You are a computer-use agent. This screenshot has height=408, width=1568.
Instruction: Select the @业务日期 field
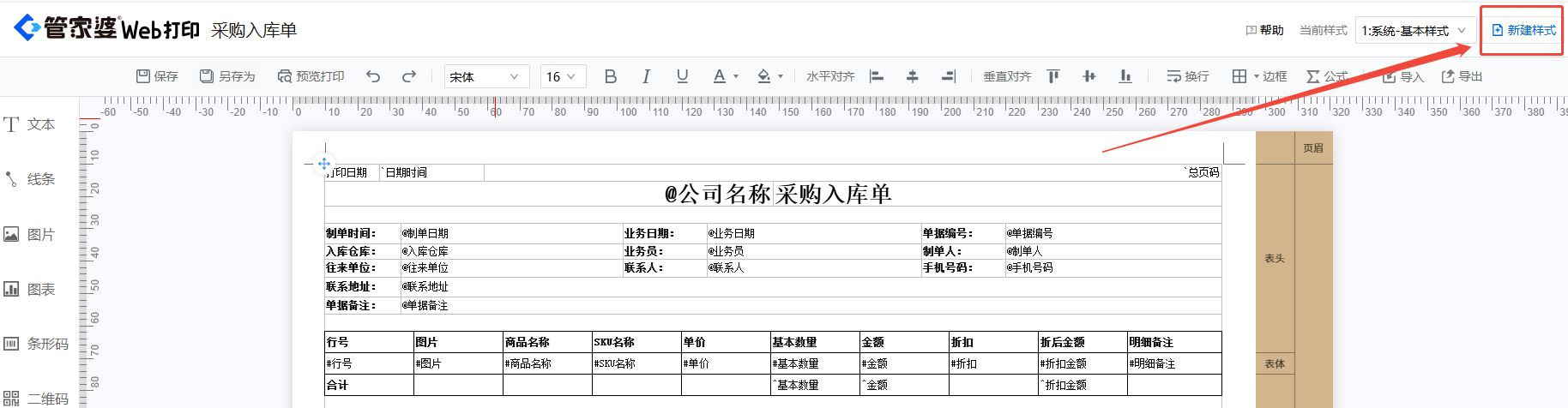coord(813,233)
